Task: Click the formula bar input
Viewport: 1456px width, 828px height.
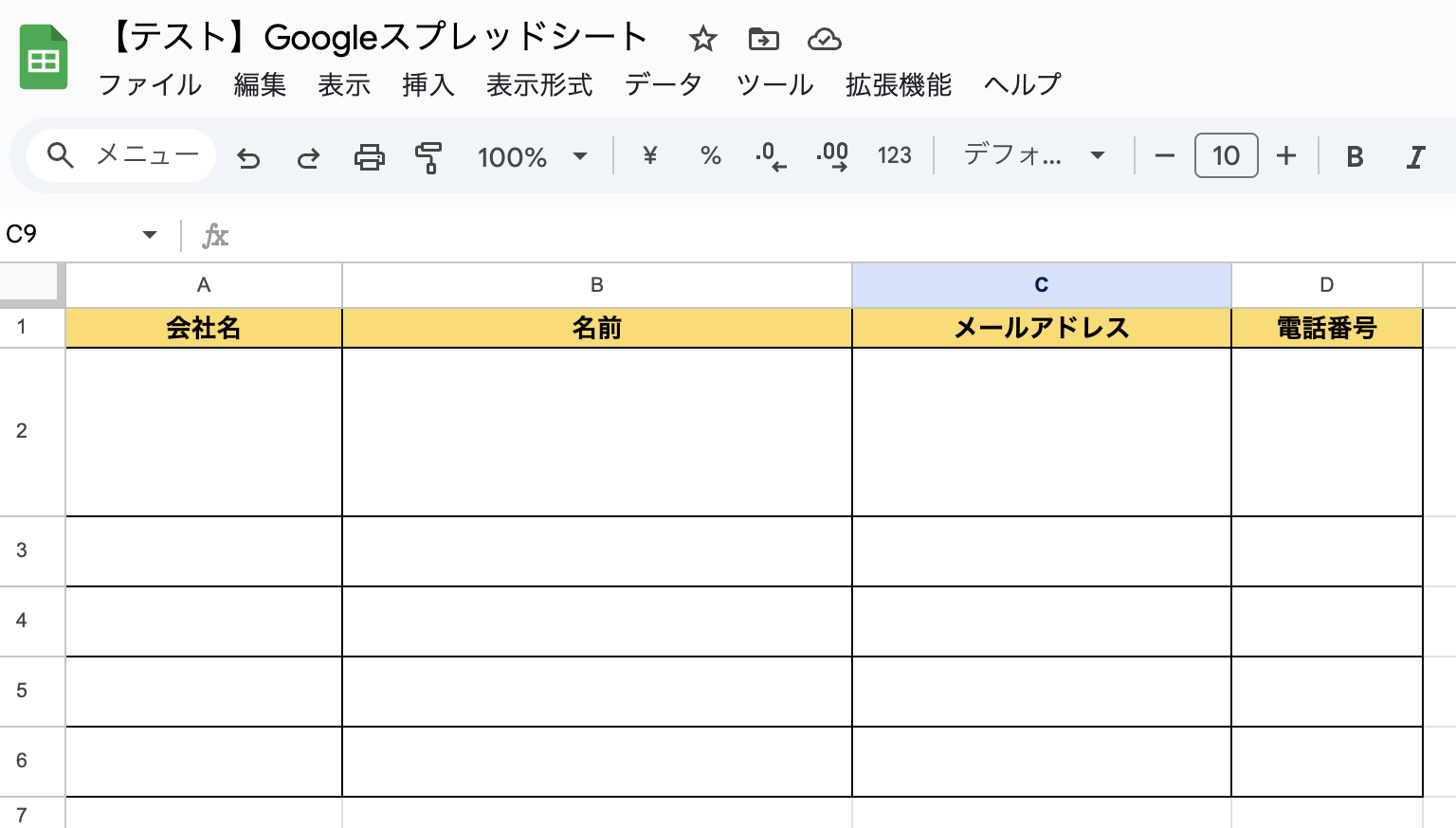Action: [844, 235]
